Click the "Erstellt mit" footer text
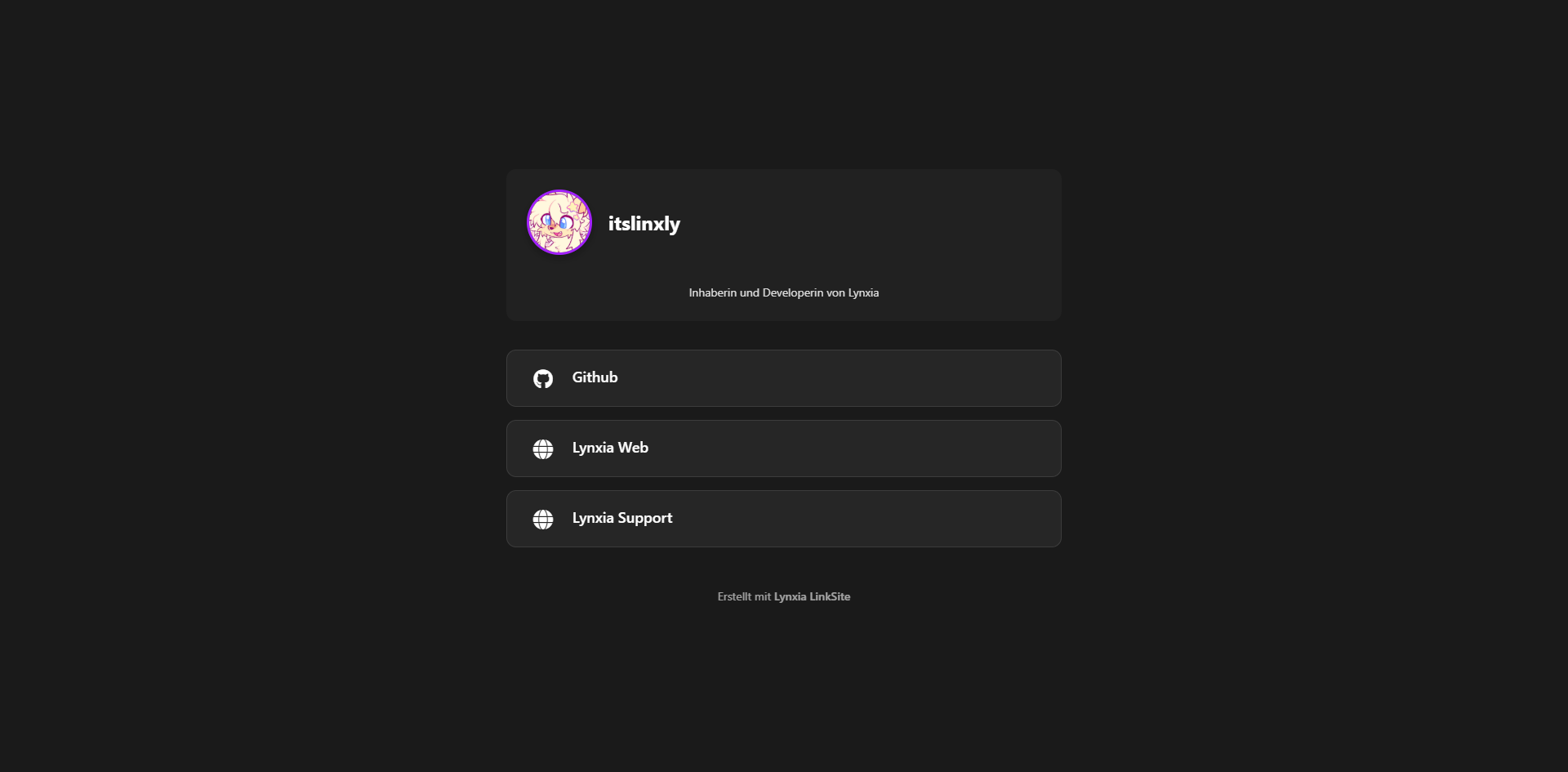The width and height of the screenshot is (1568, 772). [x=744, y=596]
